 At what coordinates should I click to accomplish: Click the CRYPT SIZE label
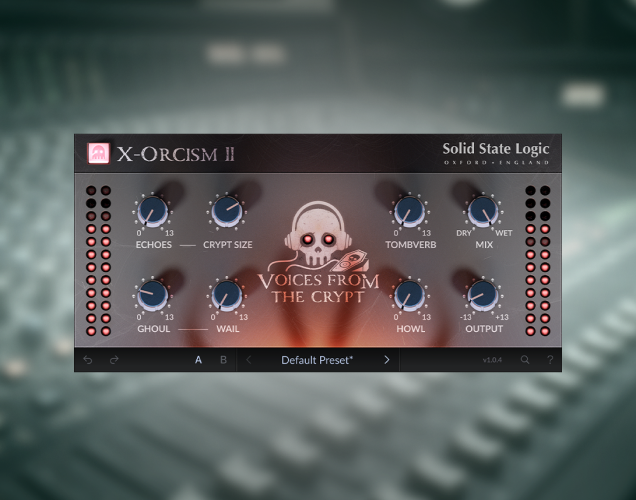[x=228, y=245]
